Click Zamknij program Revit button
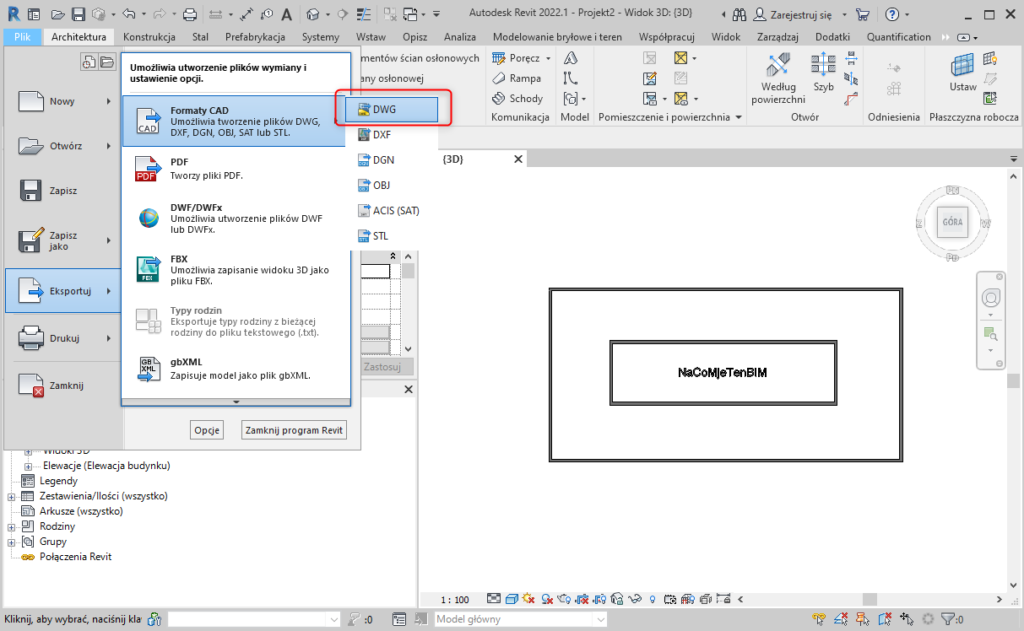Image resolution: width=1024 pixels, height=631 pixels. tap(296, 430)
